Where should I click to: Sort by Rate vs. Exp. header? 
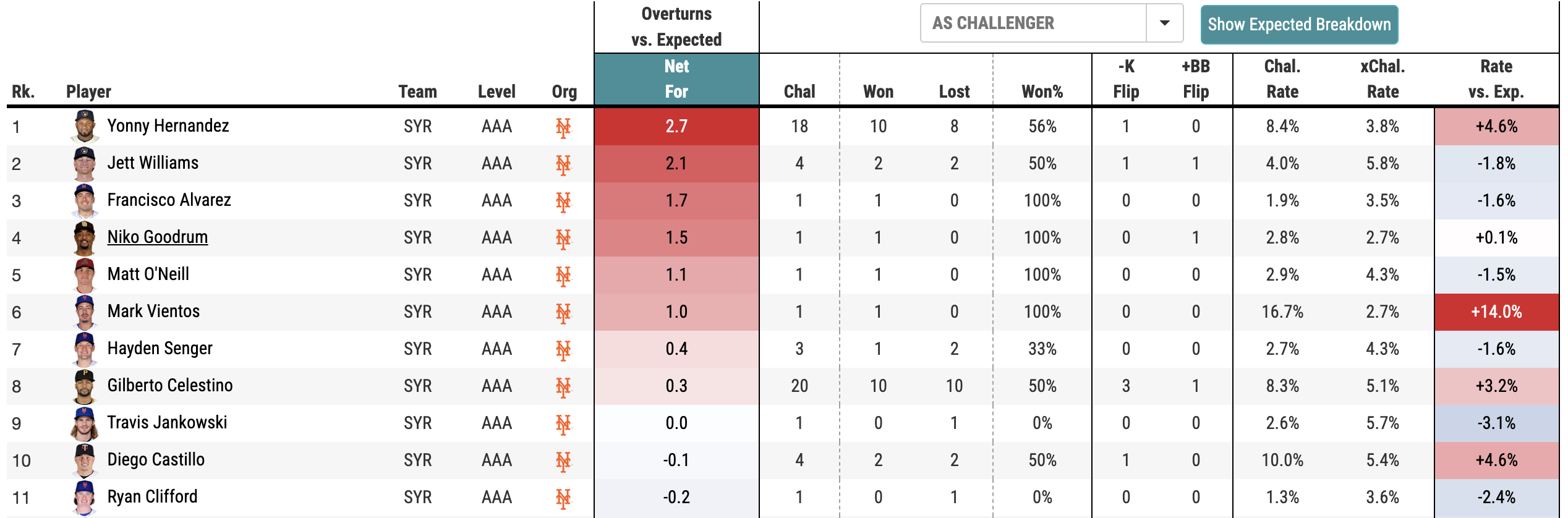(x=1496, y=79)
